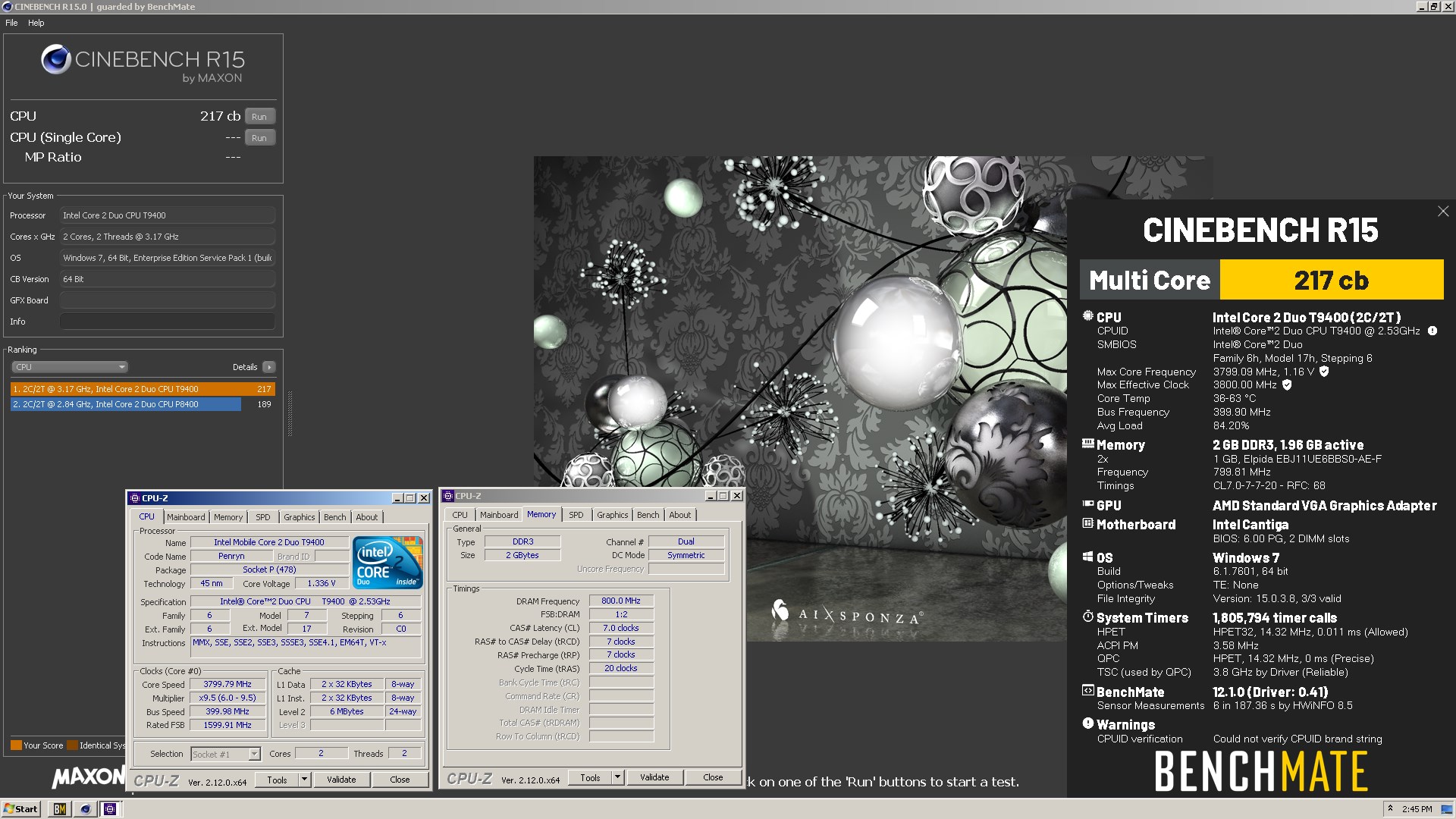The image size is (1456, 819).
Task: Switch to Bench tab in left CPU-Z
Action: pyautogui.click(x=335, y=517)
